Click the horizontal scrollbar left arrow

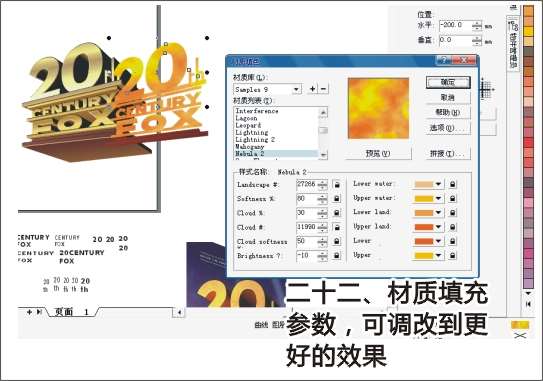click(x=179, y=312)
